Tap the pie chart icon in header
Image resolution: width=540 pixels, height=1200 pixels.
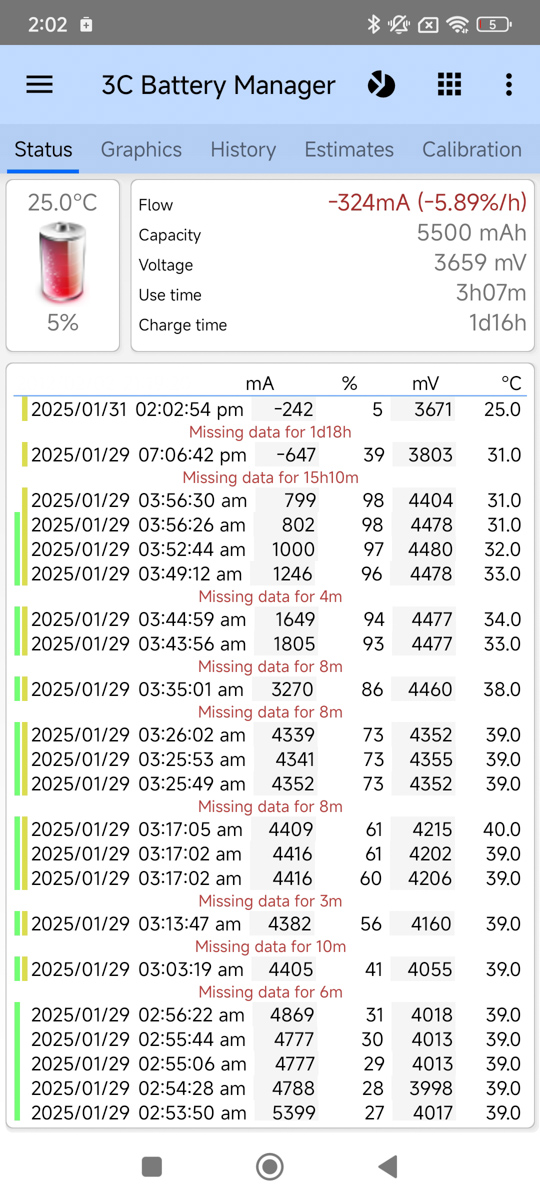[x=381, y=85]
